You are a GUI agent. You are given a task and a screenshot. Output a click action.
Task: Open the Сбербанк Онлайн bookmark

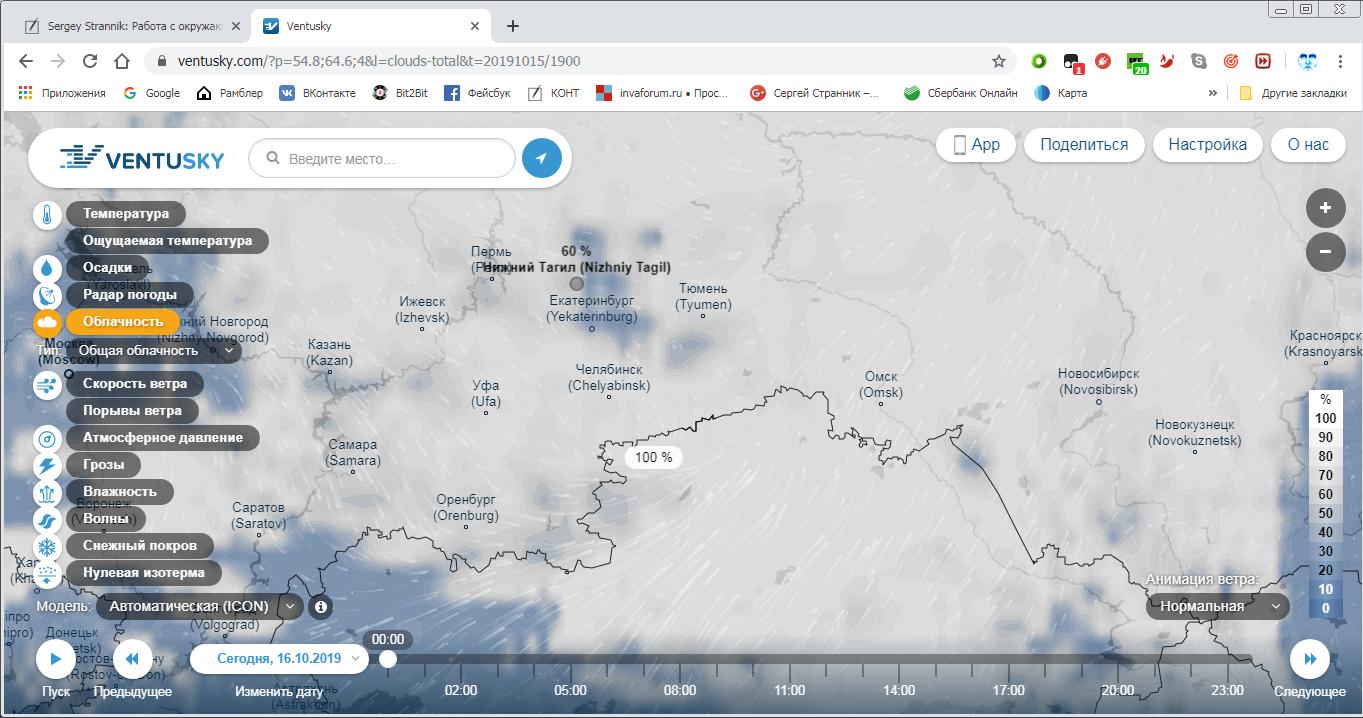pyautogui.click(x=961, y=93)
